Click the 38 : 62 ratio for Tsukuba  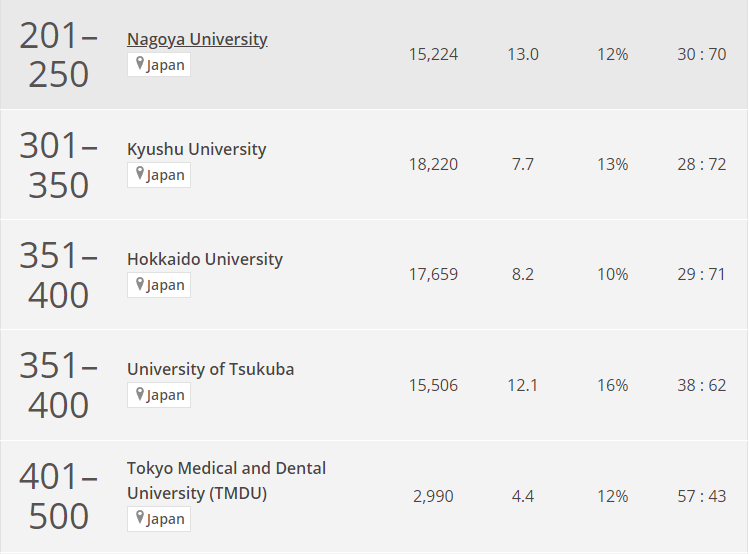(x=701, y=385)
